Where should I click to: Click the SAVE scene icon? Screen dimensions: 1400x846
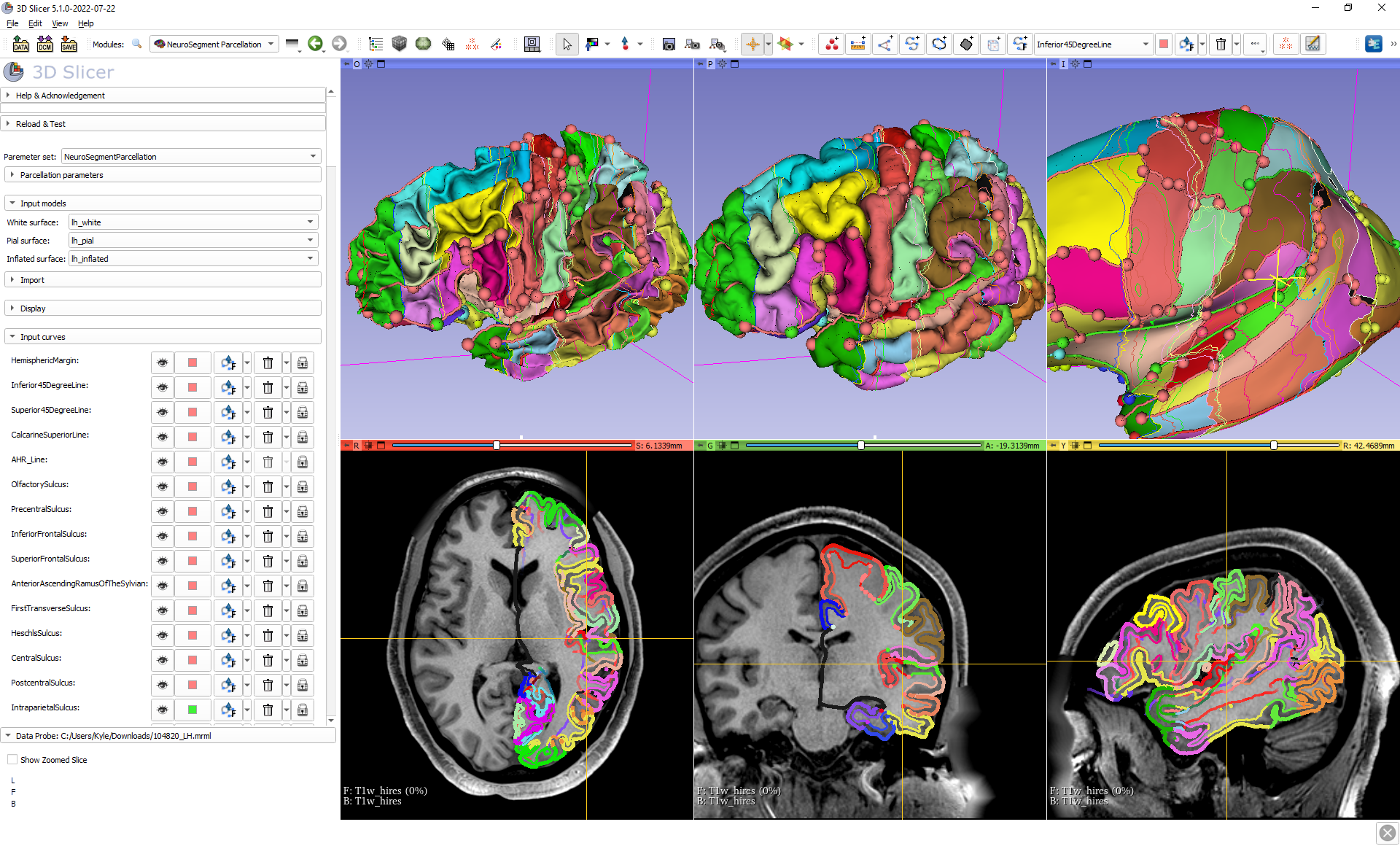69,44
